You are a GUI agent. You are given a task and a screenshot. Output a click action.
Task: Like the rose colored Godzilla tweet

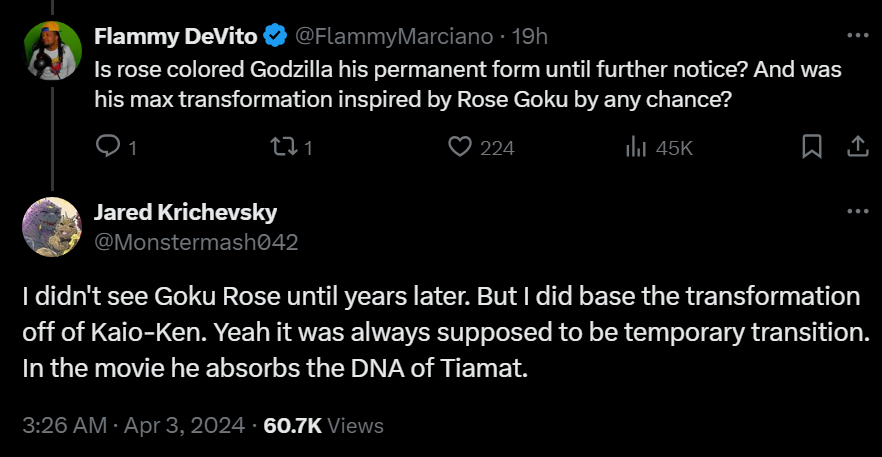[460, 147]
